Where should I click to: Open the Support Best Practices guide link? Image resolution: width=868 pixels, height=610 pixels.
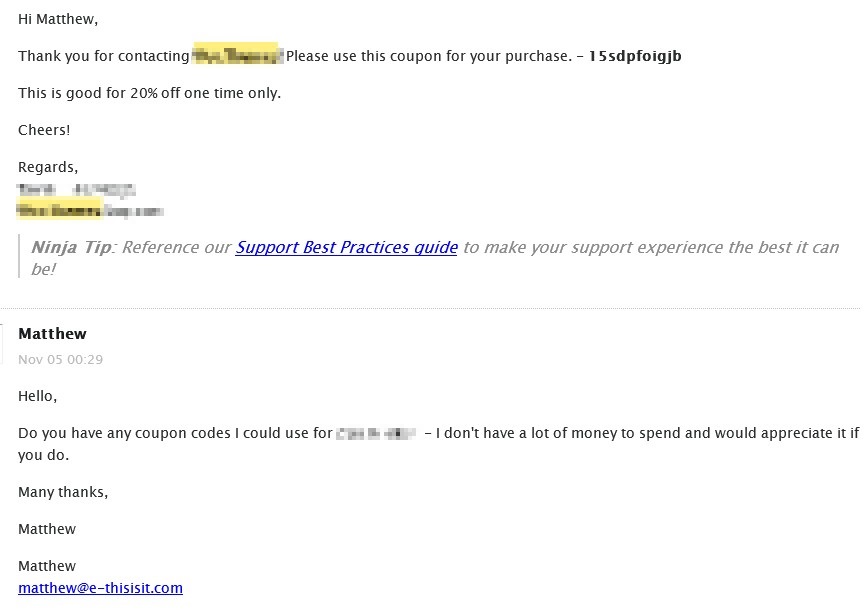click(x=347, y=247)
